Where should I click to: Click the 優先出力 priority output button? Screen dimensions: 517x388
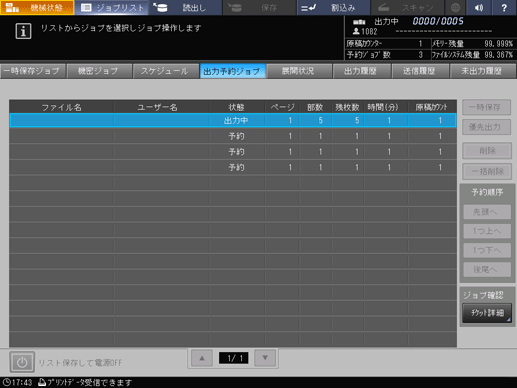[x=486, y=127]
